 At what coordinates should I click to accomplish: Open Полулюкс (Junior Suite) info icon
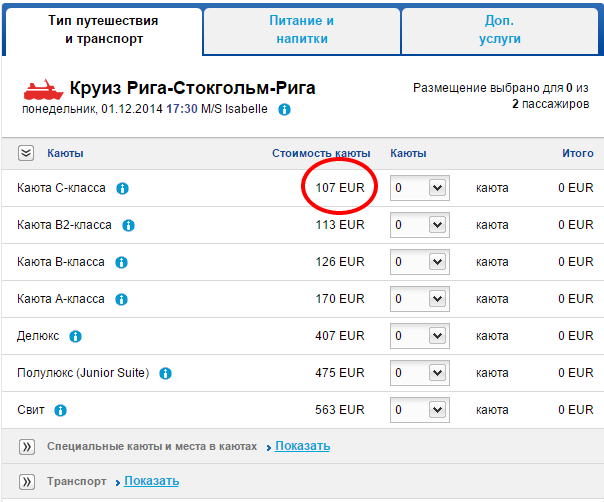[166, 373]
